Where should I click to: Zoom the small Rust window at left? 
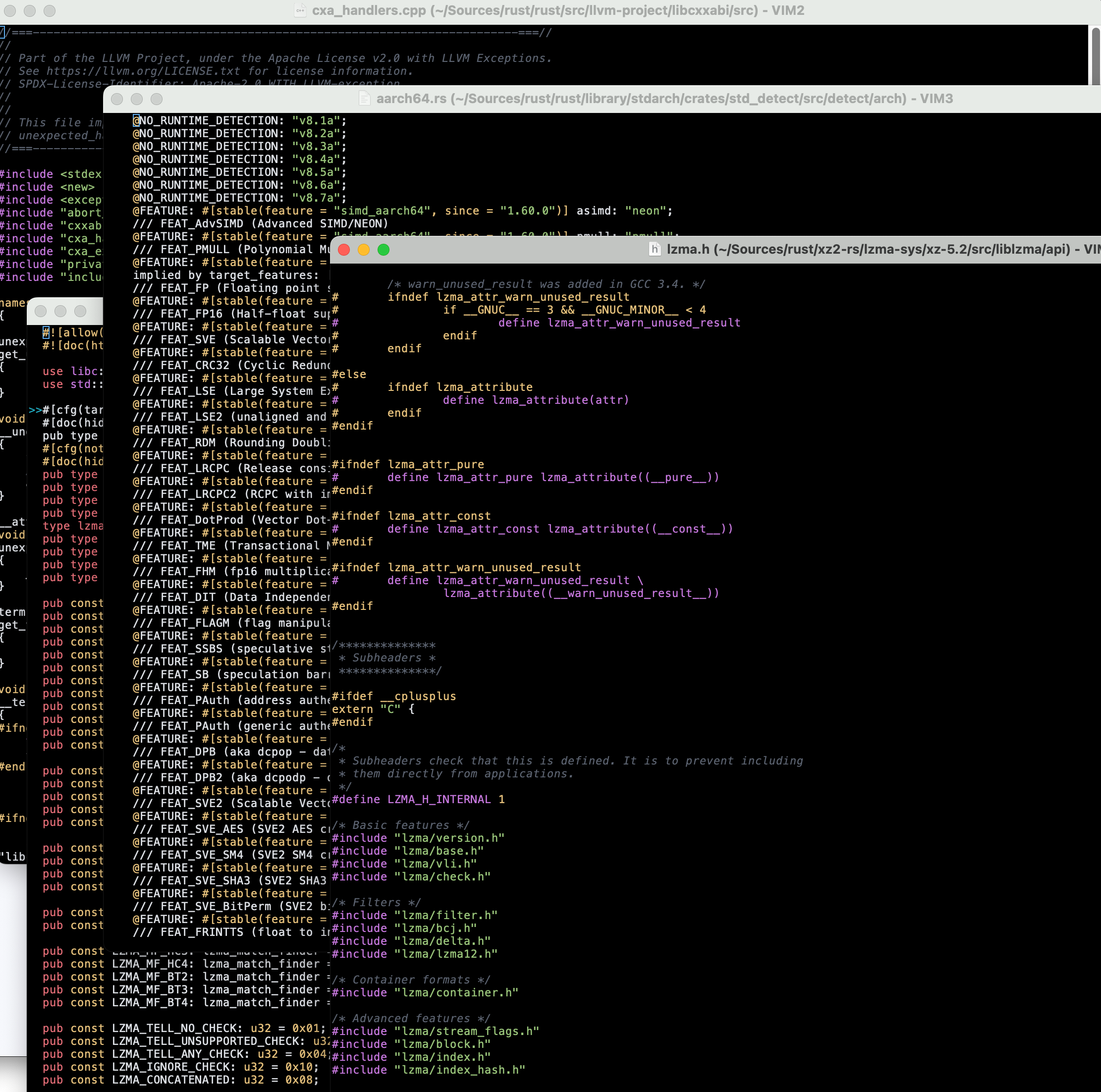80,311
